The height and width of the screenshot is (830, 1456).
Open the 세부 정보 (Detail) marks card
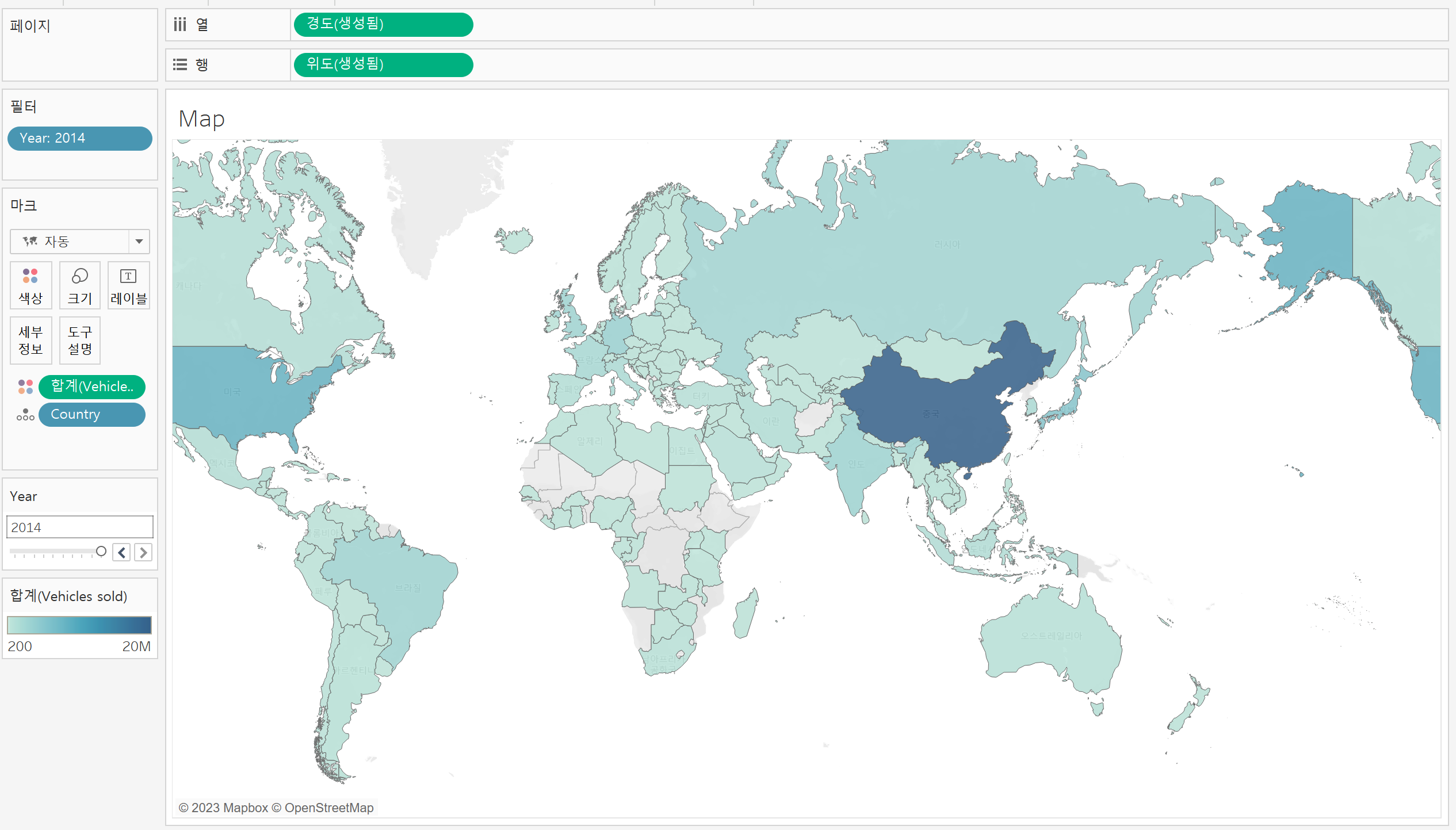click(x=30, y=340)
